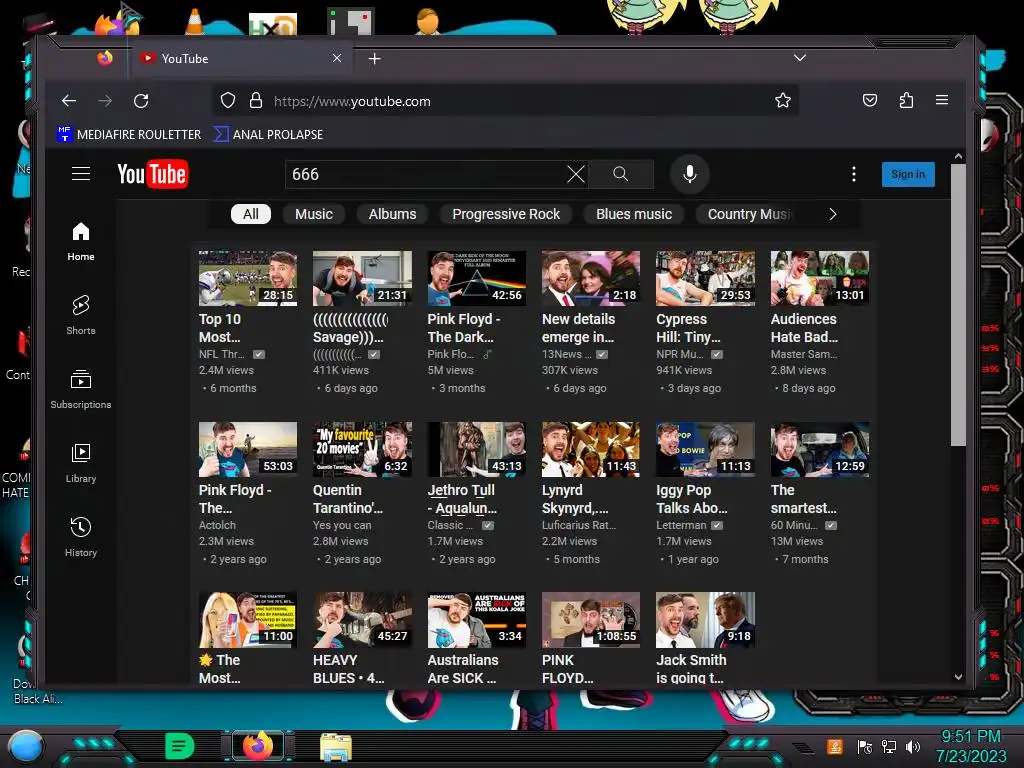Viewport: 1024px width, 768px height.
Task: Click the scrollbar down arrow
Action: 958,677
